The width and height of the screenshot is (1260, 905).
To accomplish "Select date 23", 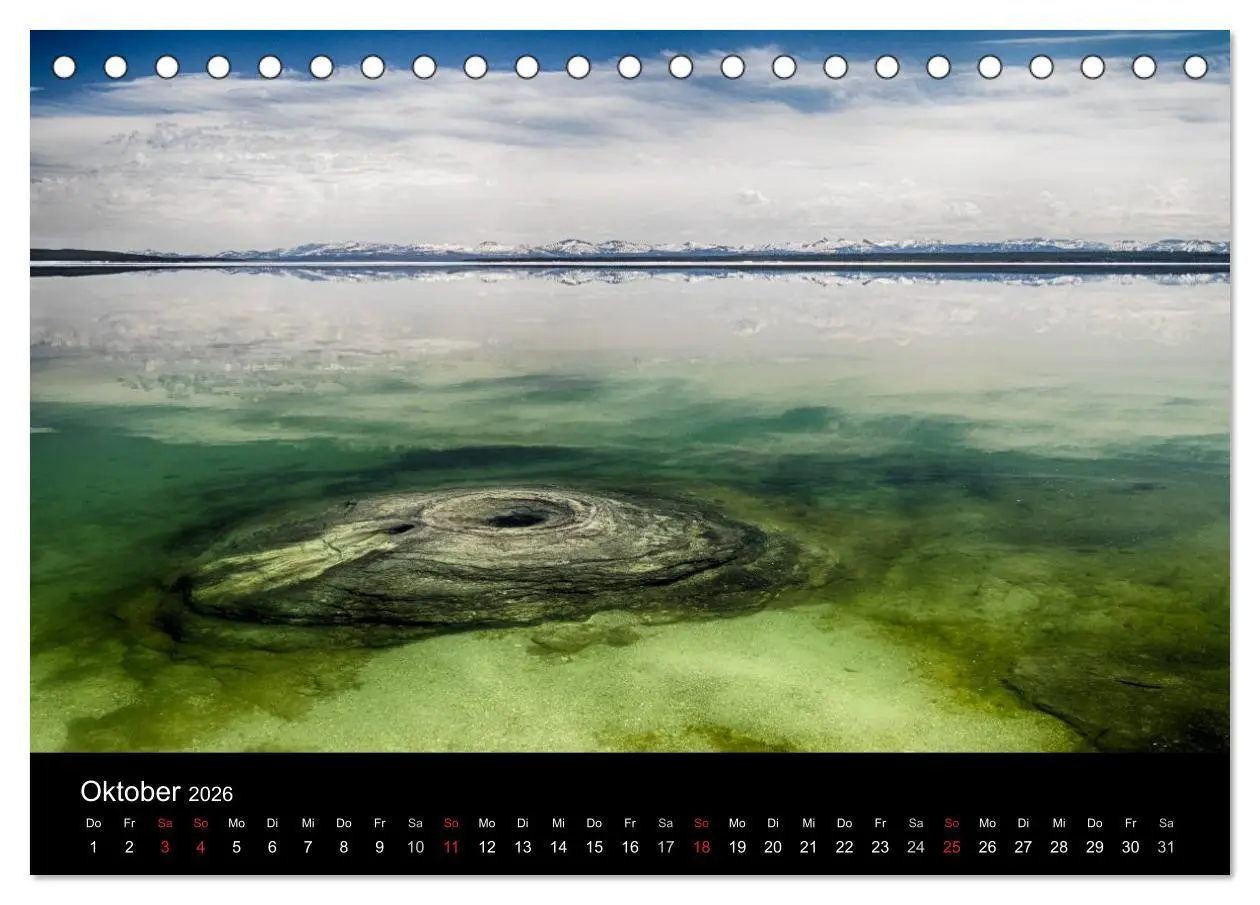I will (880, 847).
